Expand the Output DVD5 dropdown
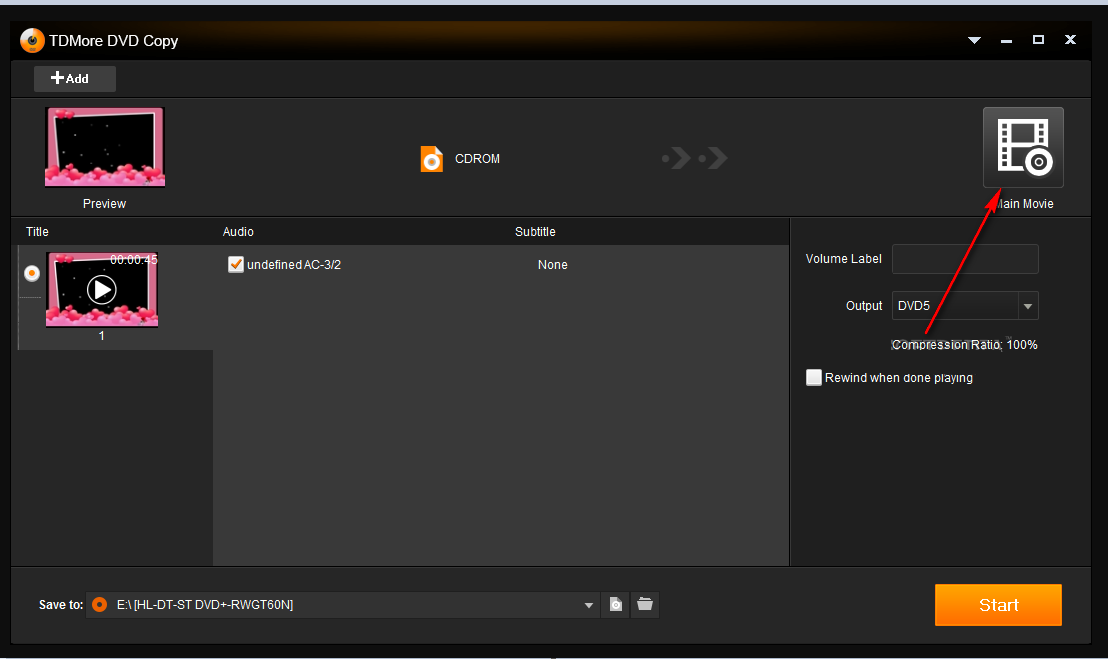 [x=1027, y=306]
